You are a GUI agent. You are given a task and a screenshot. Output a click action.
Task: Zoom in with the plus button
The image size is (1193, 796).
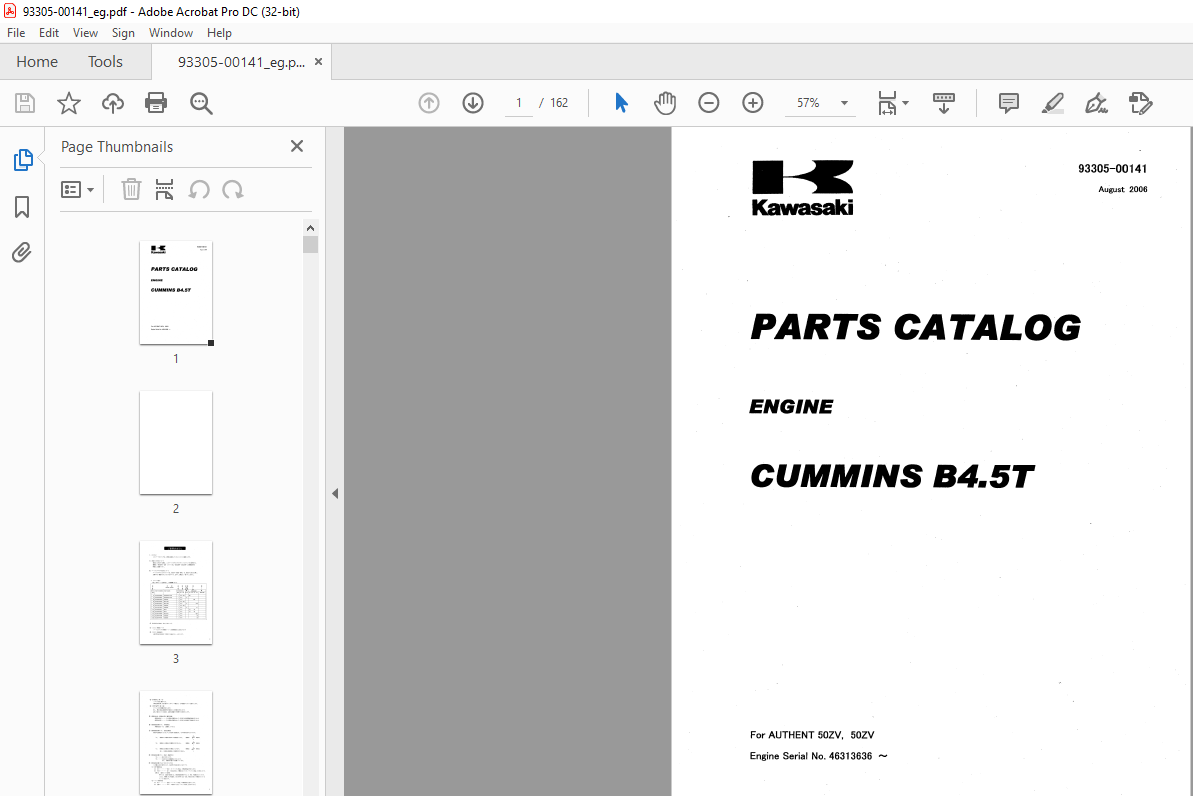click(752, 103)
